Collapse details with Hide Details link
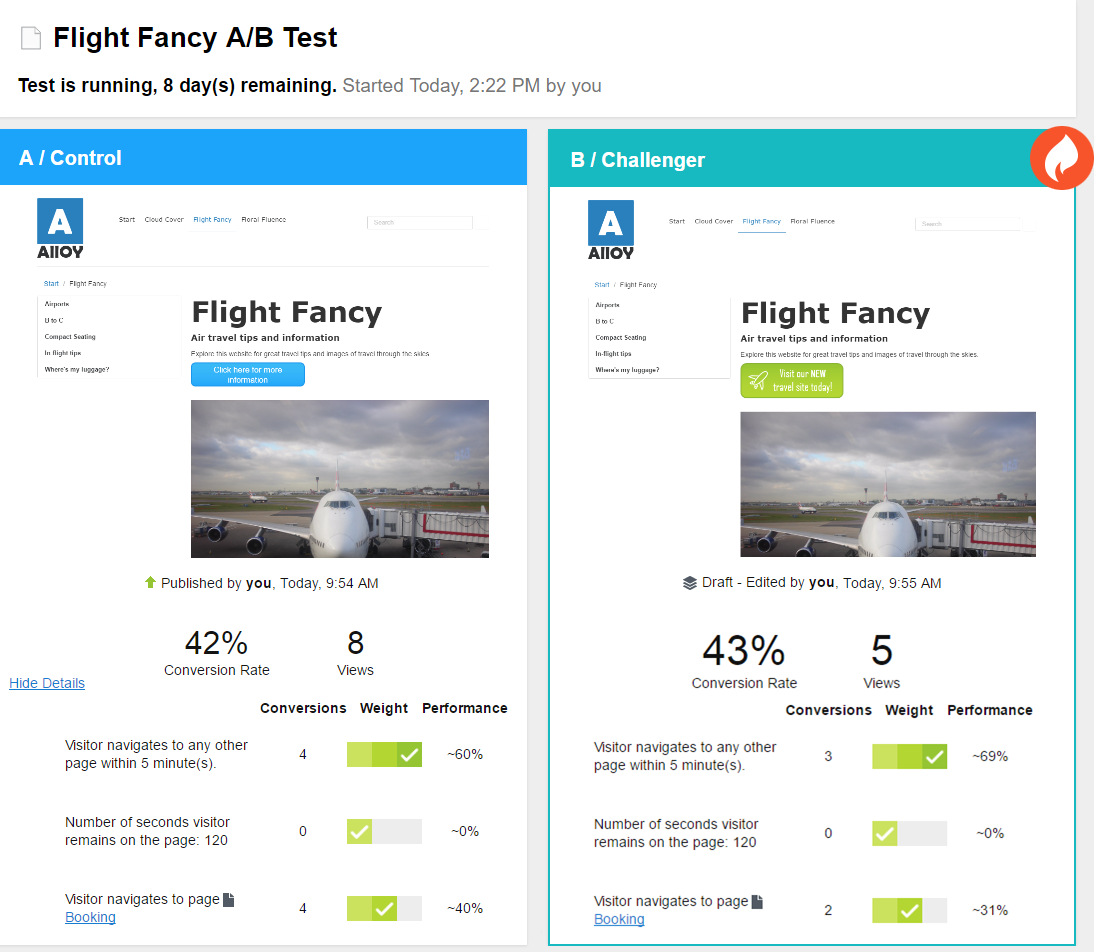Image resolution: width=1094 pixels, height=952 pixels. (47, 683)
